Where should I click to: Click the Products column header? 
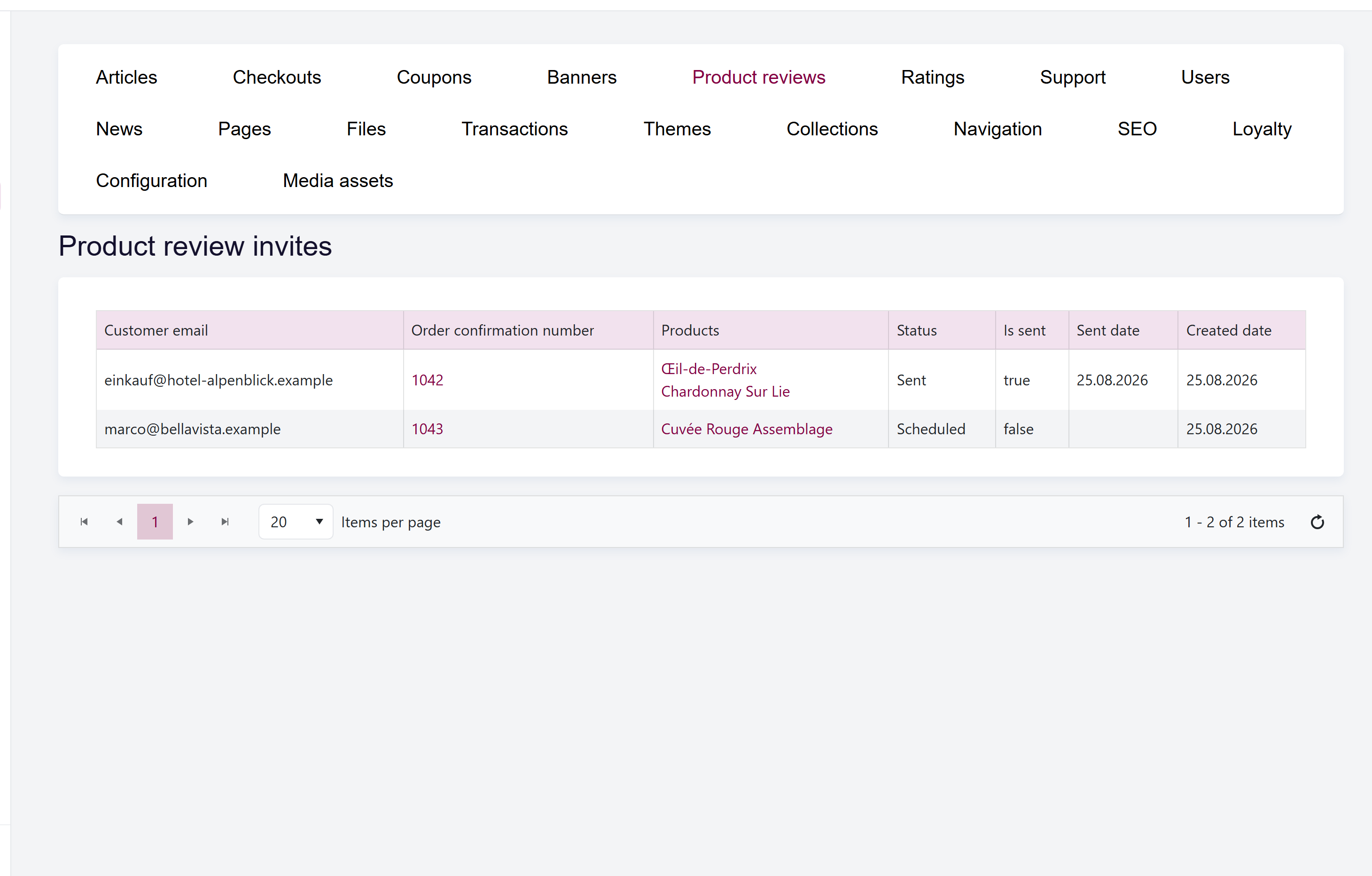771,330
